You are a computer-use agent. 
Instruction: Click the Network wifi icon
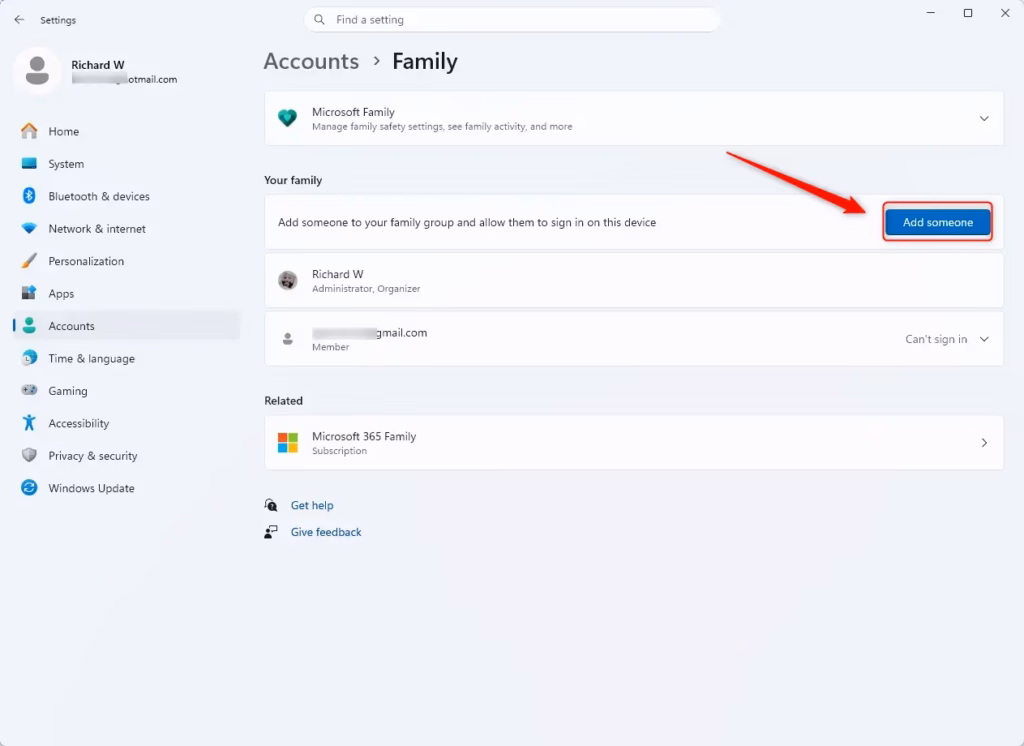pos(29,229)
